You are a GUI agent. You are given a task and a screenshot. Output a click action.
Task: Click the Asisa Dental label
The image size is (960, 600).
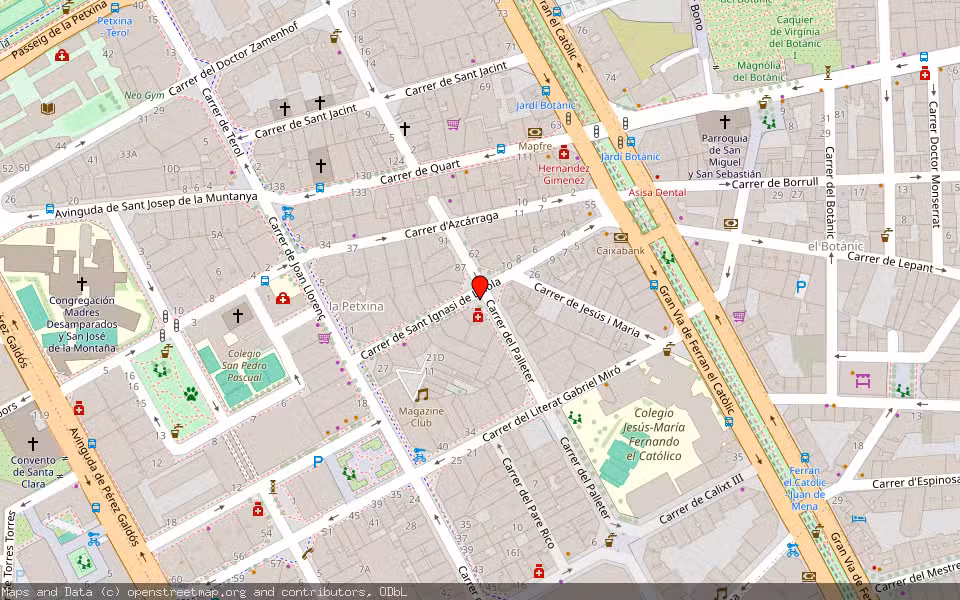(x=657, y=192)
